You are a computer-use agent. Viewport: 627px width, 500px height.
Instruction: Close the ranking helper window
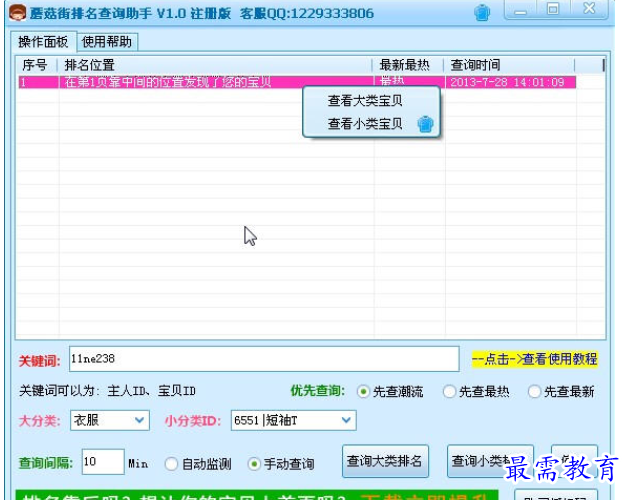pyautogui.click(x=589, y=9)
